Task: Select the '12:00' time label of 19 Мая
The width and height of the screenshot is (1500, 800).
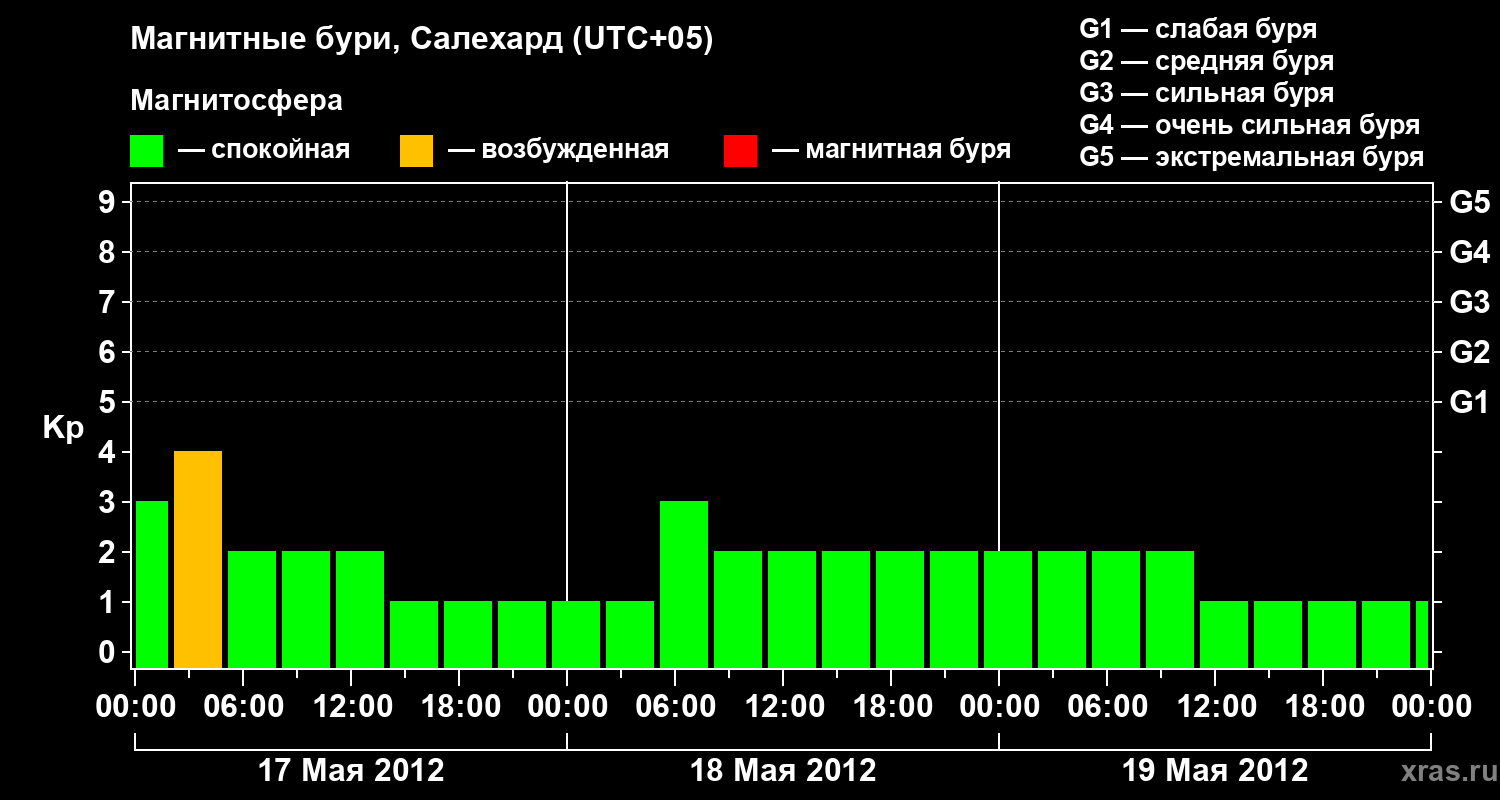Action: point(1215,707)
